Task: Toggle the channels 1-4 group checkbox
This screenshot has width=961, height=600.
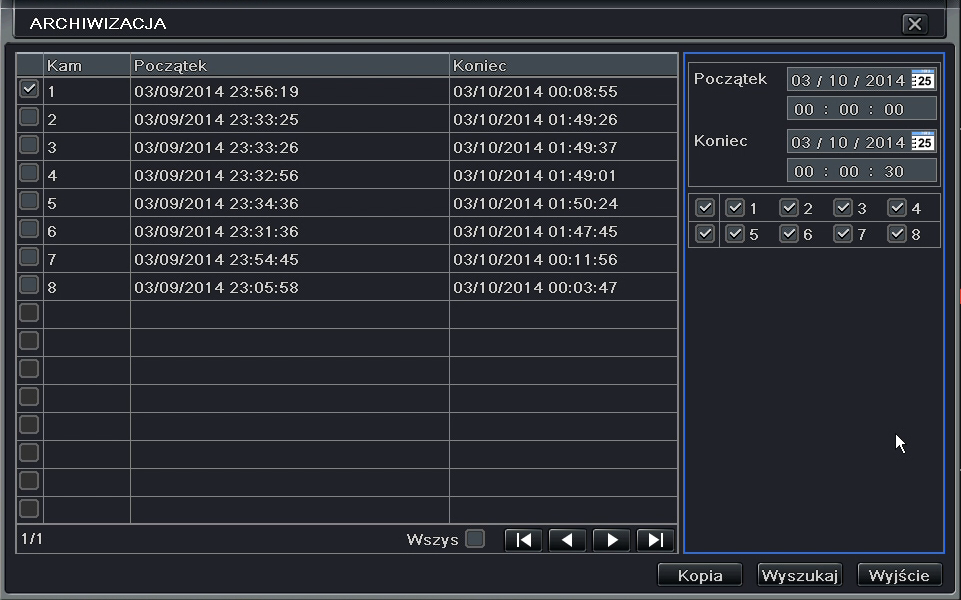Action: click(705, 208)
